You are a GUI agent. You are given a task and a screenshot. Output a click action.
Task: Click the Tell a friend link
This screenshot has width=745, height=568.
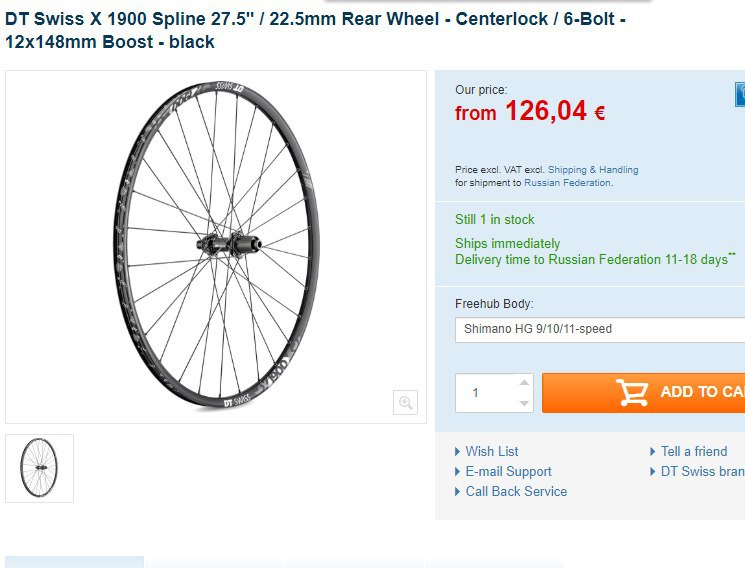[x=694, y=452]
